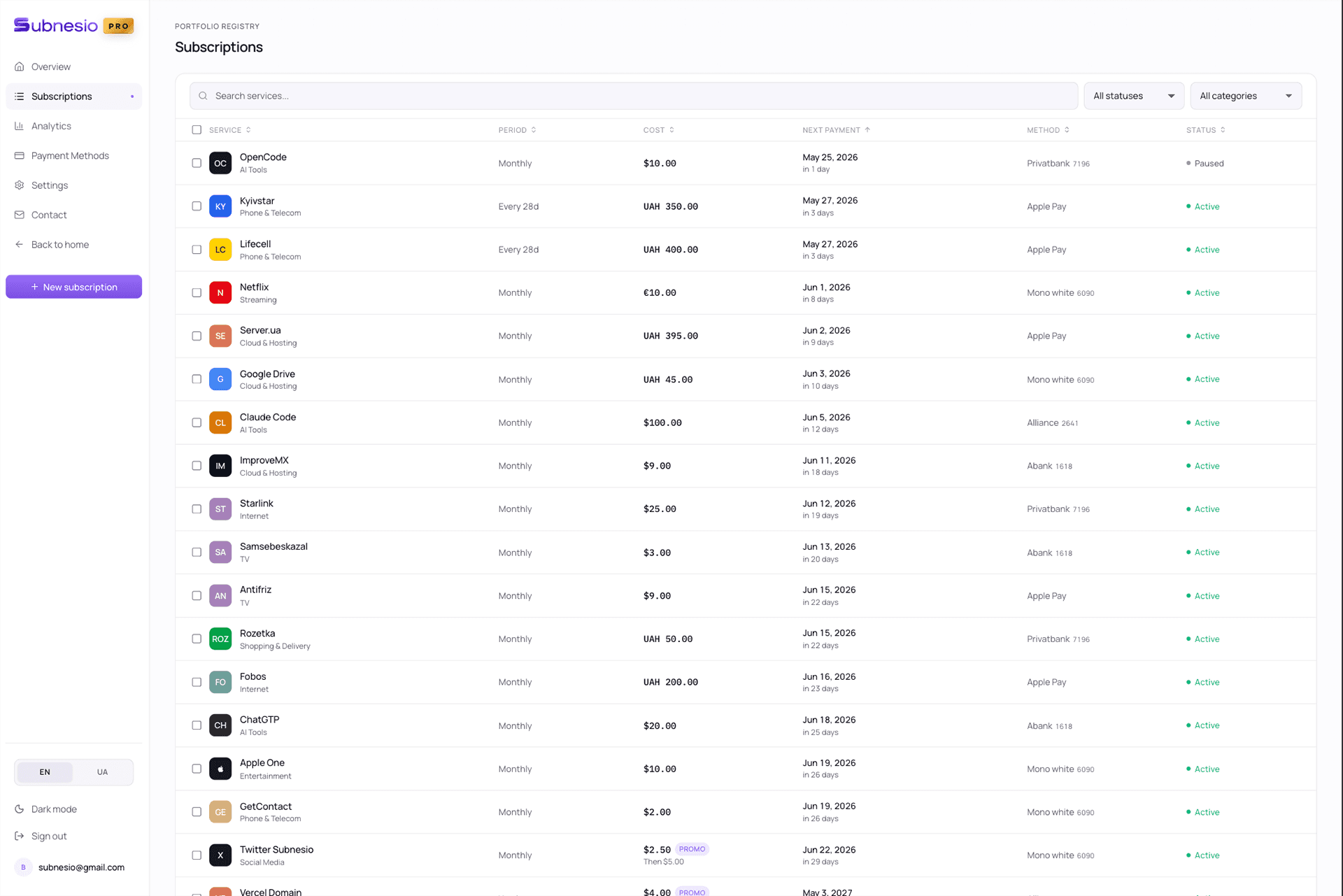Open the All statuses dropdown

[x=1133, y=96]
